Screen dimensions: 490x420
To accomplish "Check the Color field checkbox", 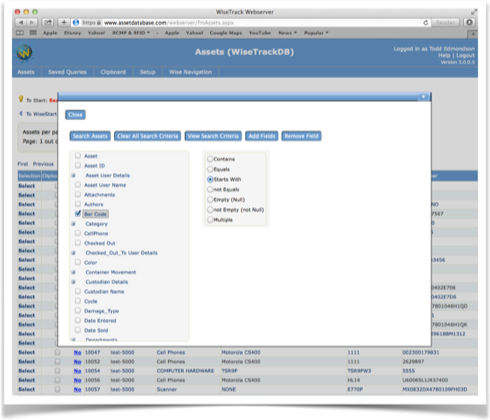I will (78, 262).
